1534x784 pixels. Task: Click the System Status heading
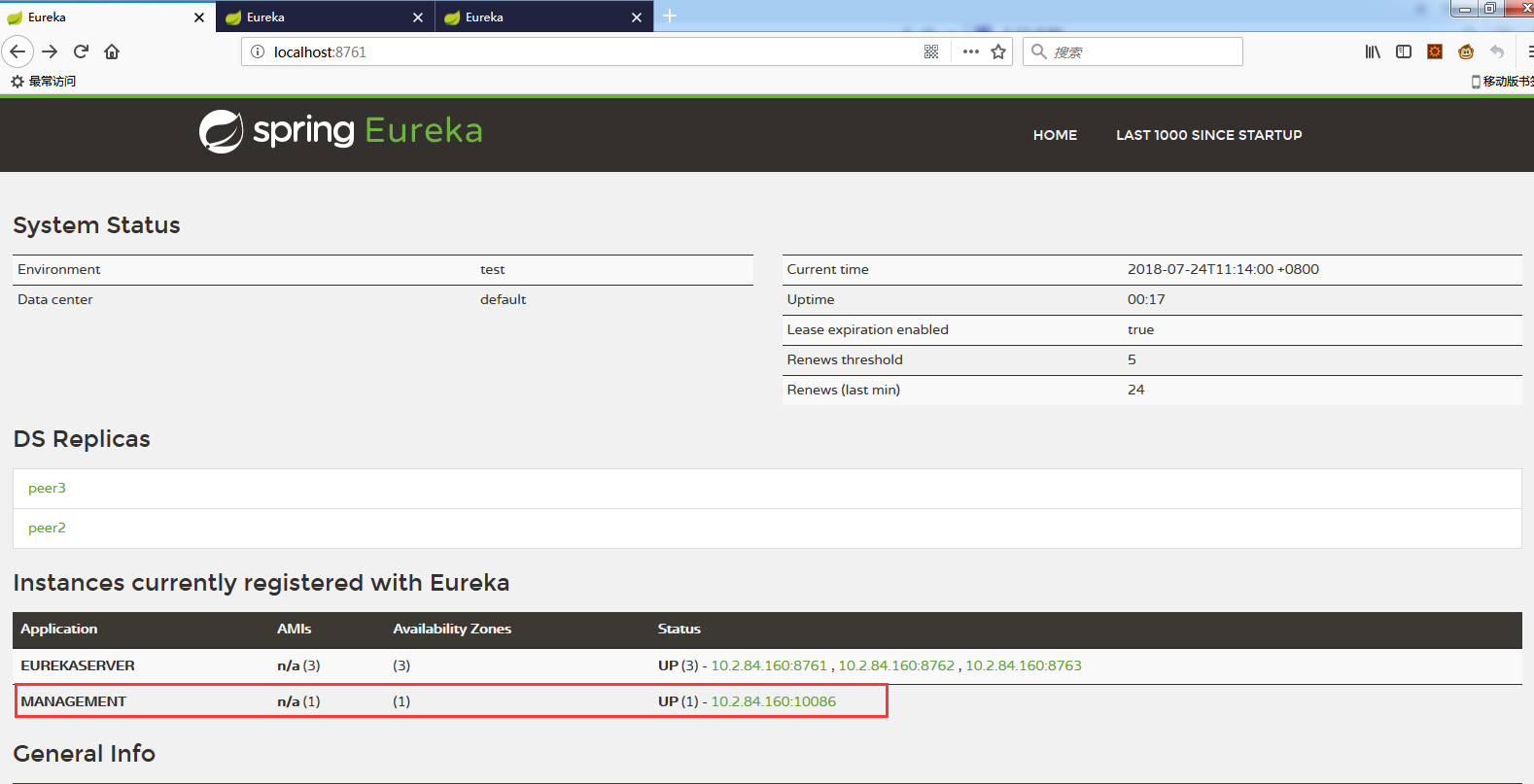point(97,225)
